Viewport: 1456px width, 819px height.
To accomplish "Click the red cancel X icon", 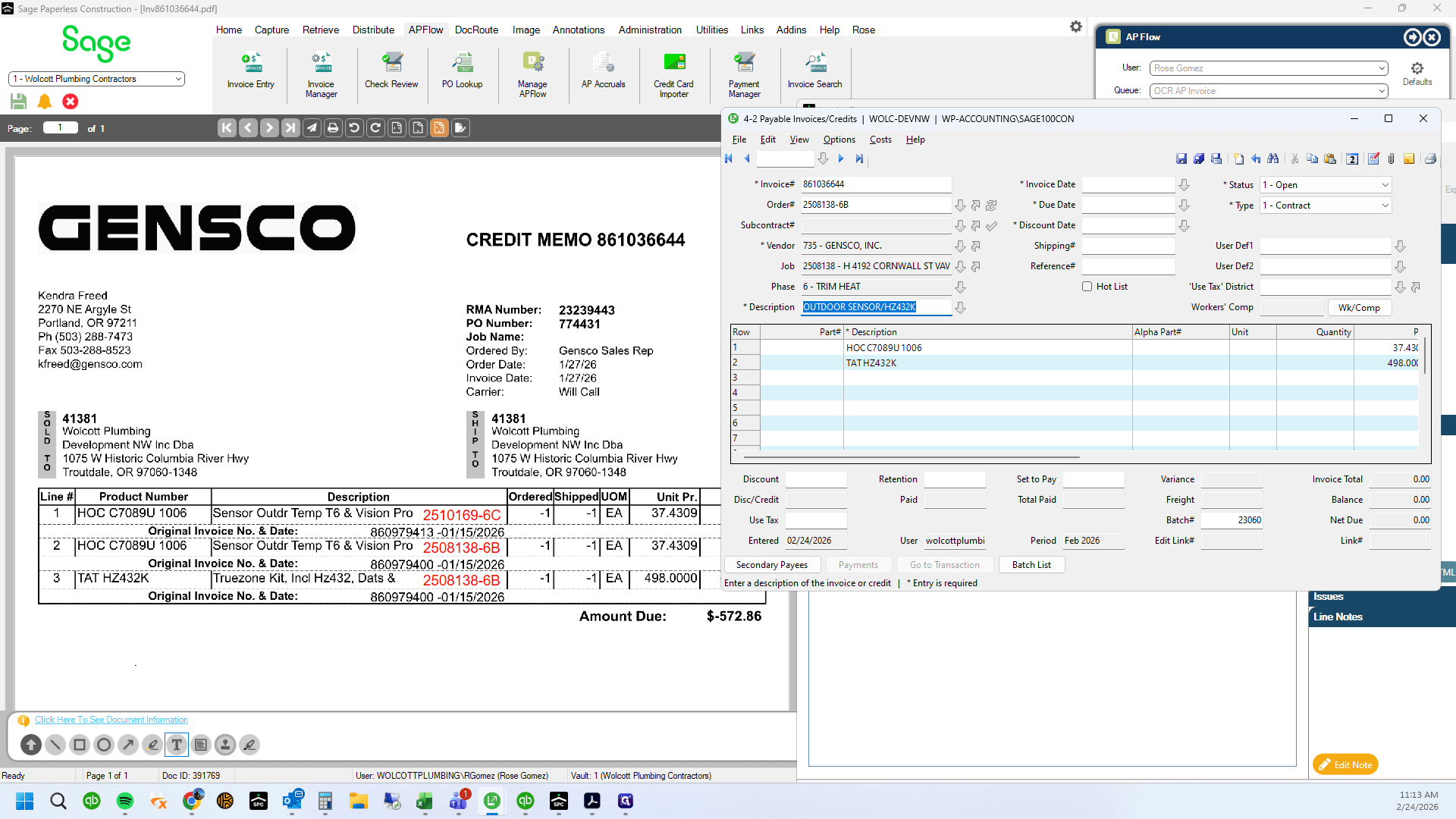I will coord(71,102).
